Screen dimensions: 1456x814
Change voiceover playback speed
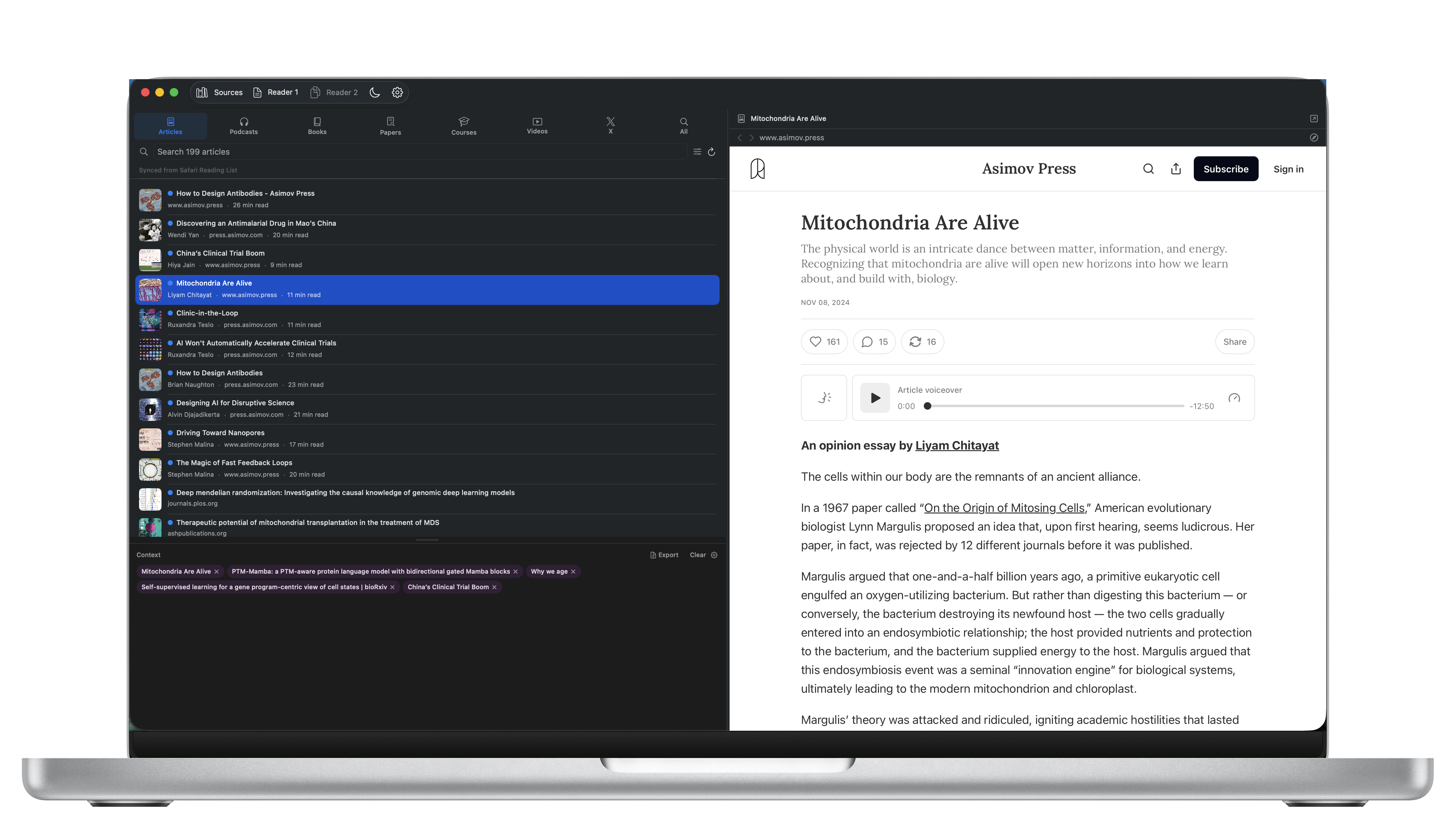(1234, 398)
